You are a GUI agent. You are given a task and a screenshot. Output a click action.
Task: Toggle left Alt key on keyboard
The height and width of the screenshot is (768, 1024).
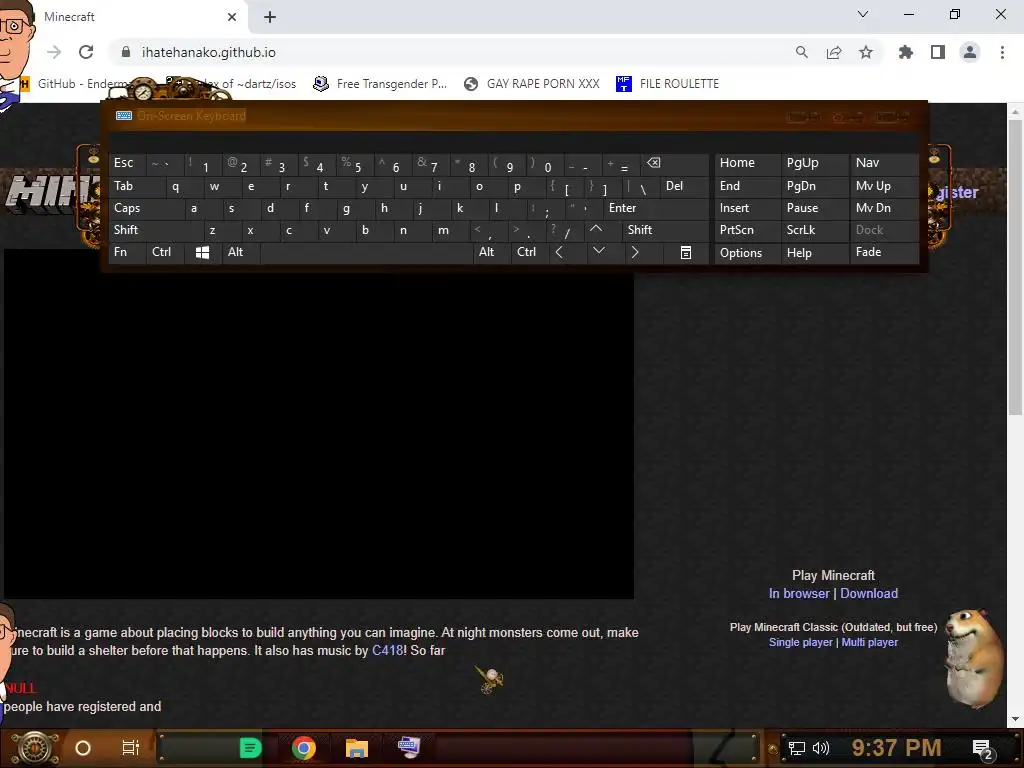pyautogui.click(x=241, y=252)
